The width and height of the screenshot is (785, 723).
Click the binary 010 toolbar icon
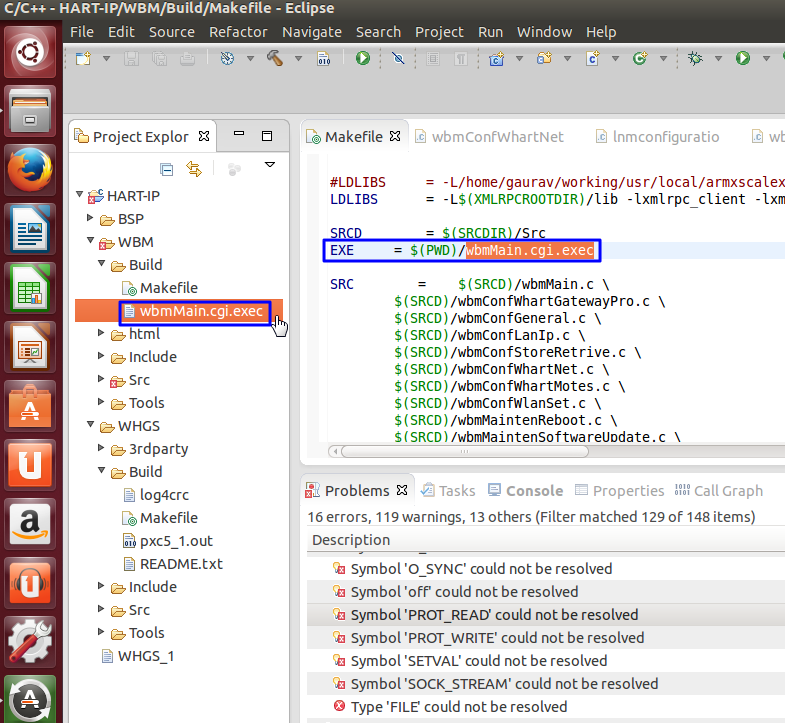tap(324, 58)
